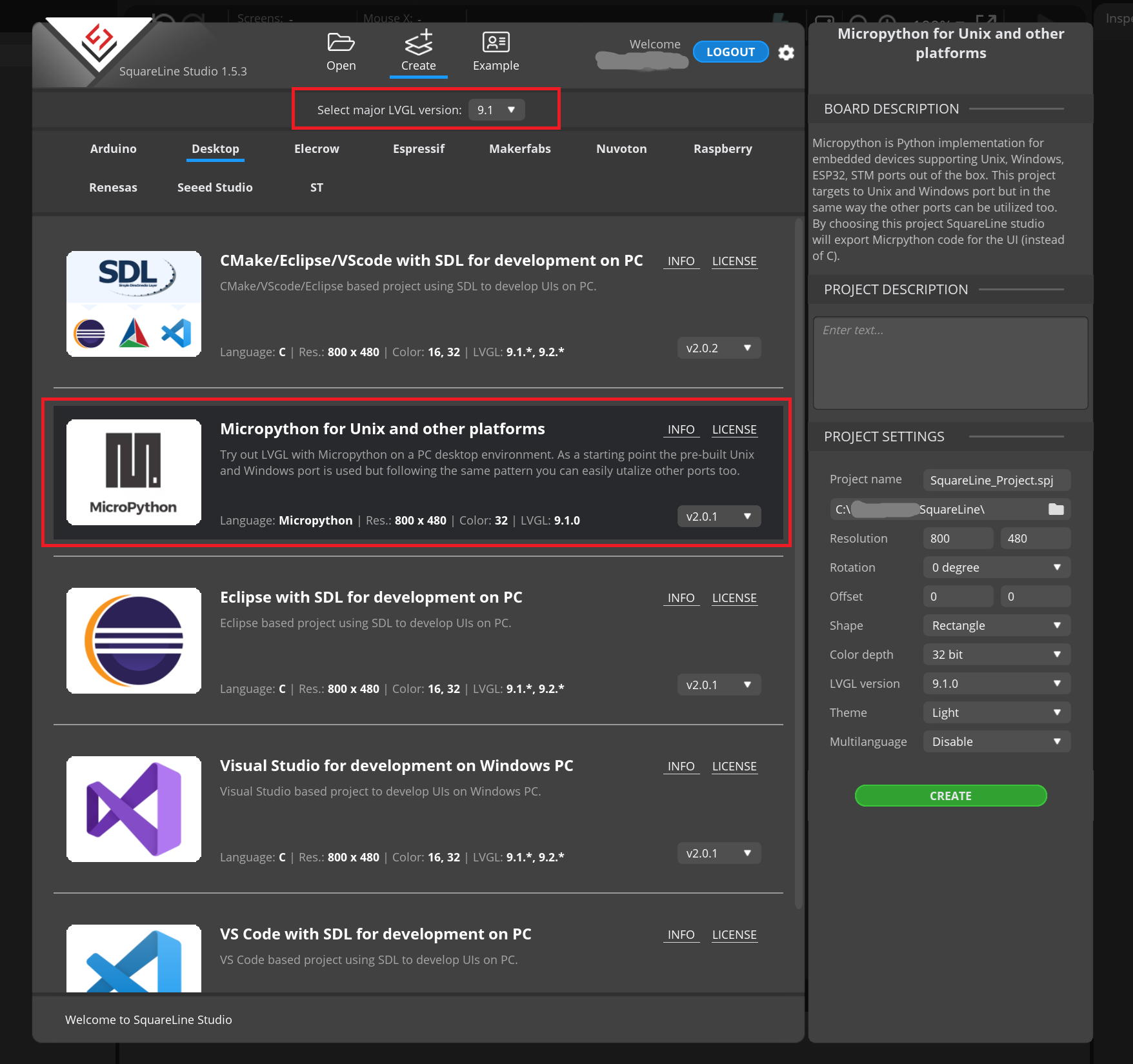Image resolution: width=1133 pixels, height=1064 pixels.
Task: Click the second Offset field
Action: [1036, 596]
